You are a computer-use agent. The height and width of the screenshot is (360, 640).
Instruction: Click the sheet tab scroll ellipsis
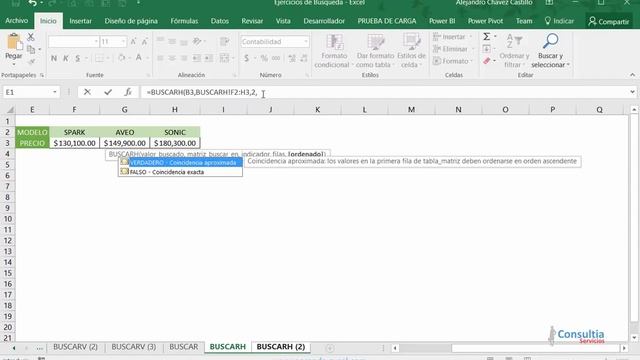tap(40, 348)
